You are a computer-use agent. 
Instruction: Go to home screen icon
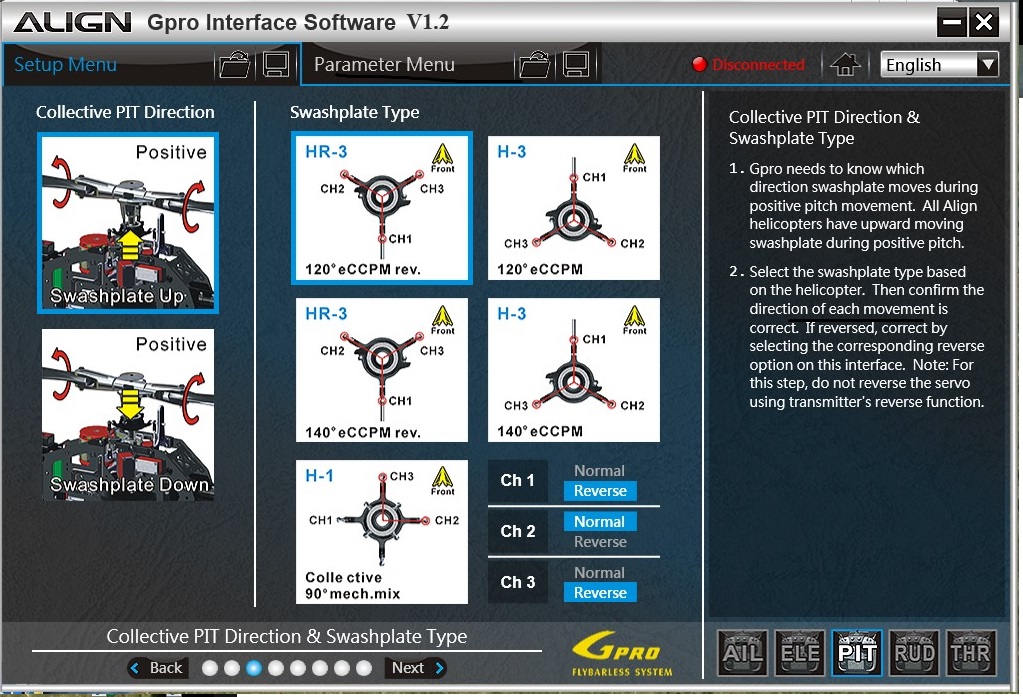click(x=845, y=65)
